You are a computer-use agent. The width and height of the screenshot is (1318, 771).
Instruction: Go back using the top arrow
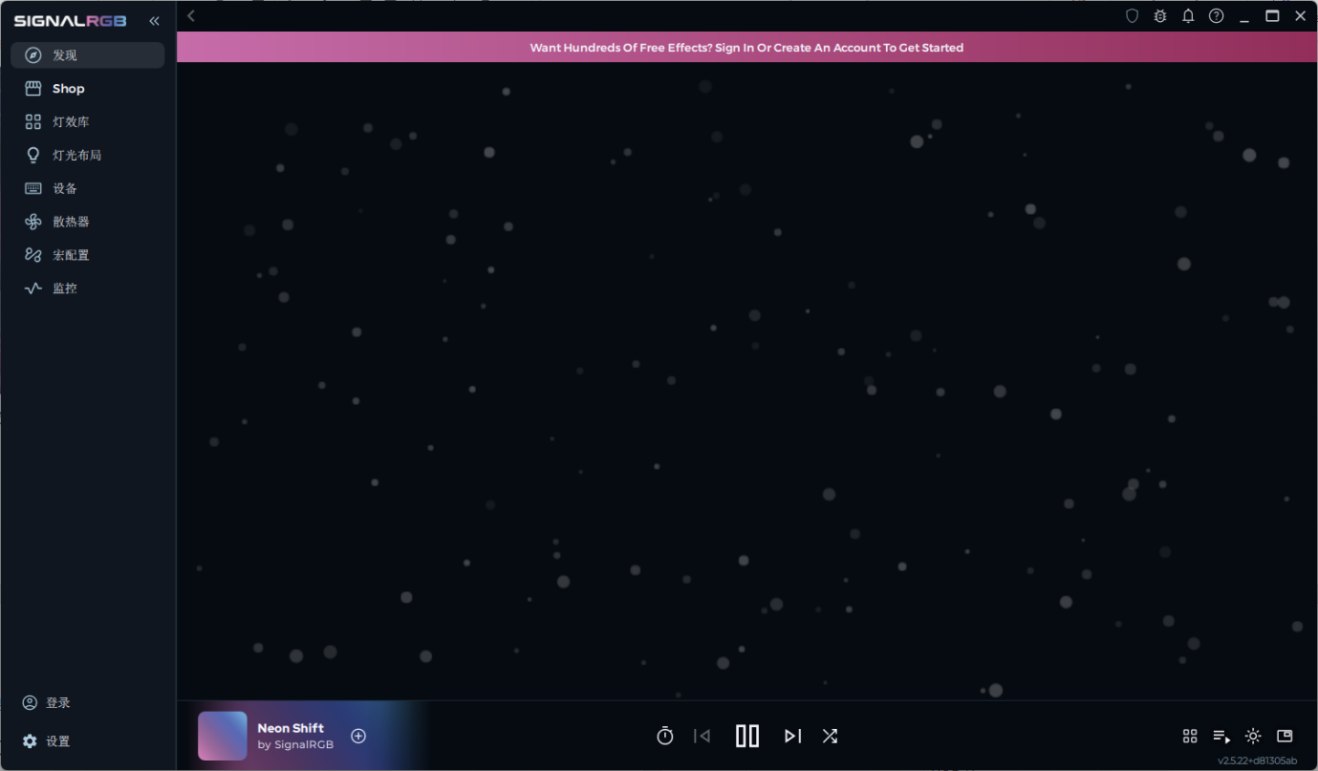click(191, 16)
